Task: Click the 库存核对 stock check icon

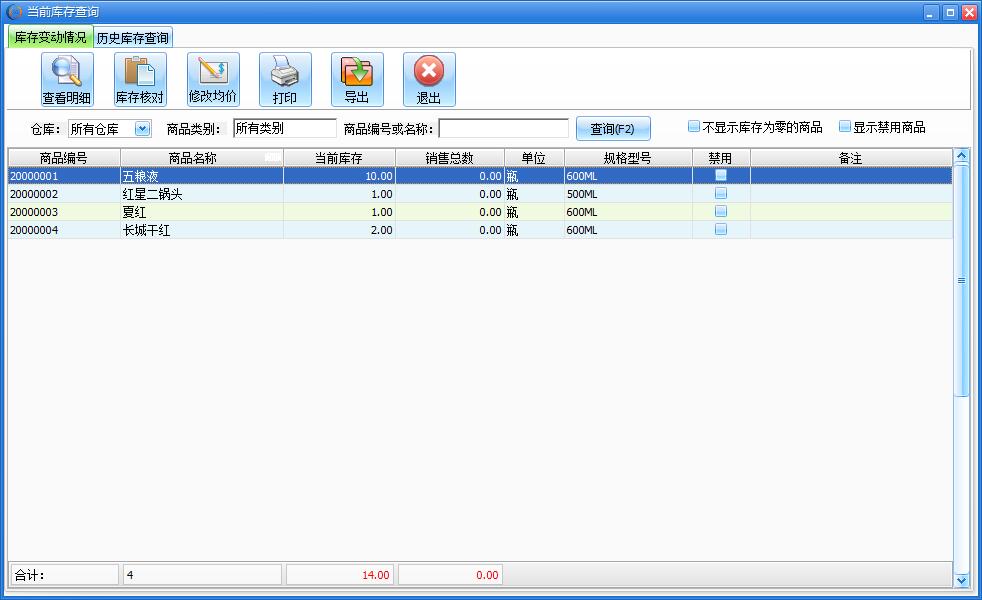Action: click(x=140, y=80)
